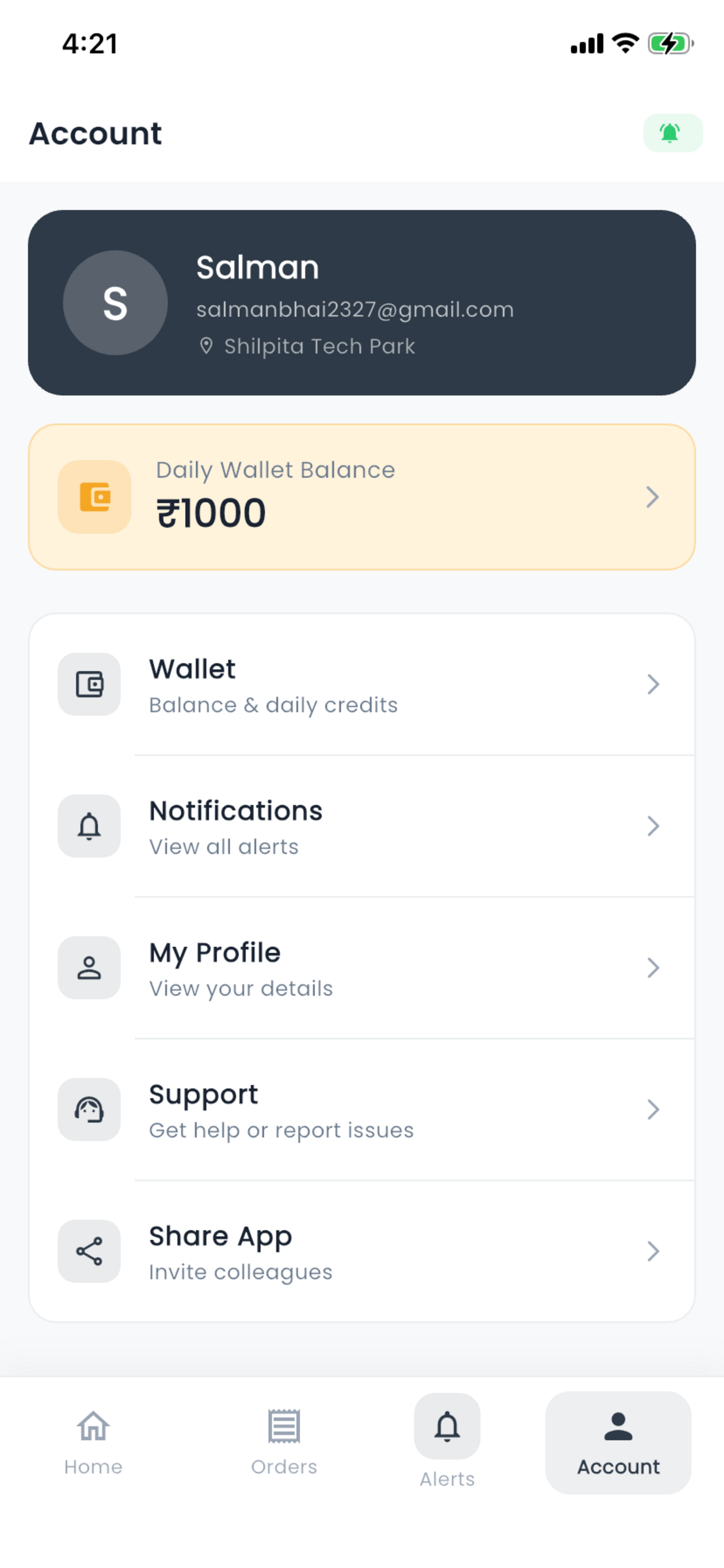724x1568 pixels.
Task: Open Share App invite colleagues
Action: coord(362,1251)
